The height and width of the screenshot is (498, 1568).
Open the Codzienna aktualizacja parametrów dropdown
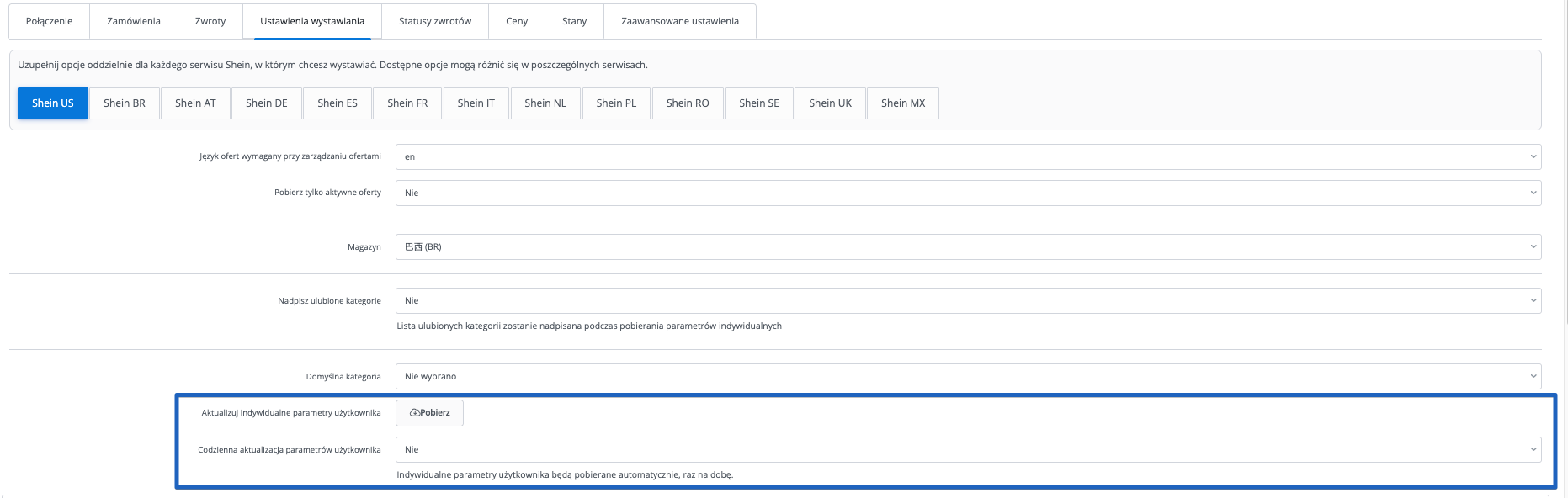click(x=967, y=449)
